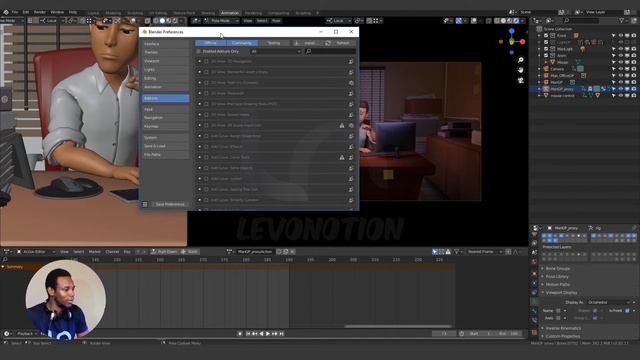Screen dimensions: 640x360
Task: Jump to the next keyframe
Action: pos(275,333)
